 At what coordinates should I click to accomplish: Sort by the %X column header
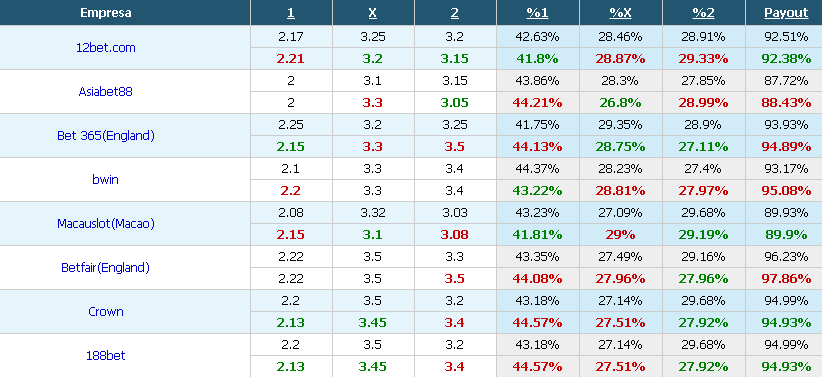[x=620, y=13]
